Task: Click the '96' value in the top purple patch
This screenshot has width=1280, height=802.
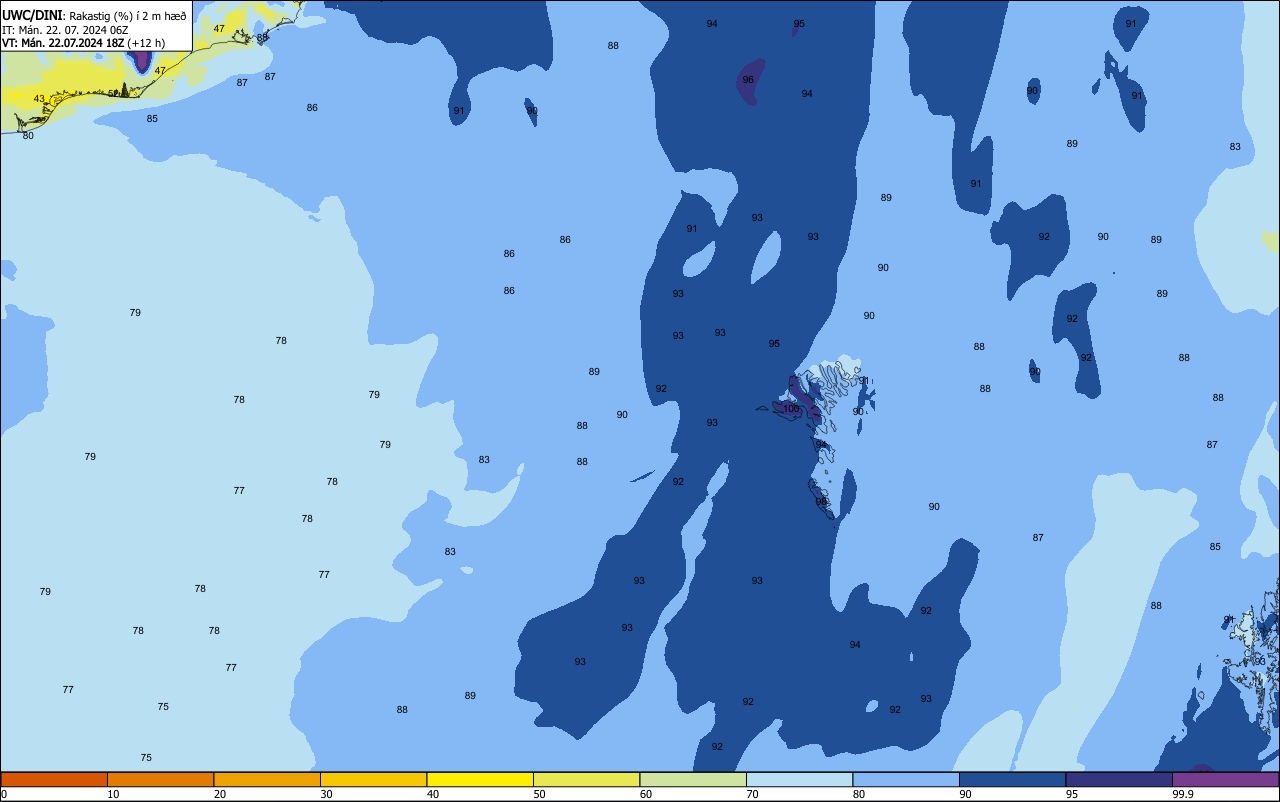Action: (748, 80)
